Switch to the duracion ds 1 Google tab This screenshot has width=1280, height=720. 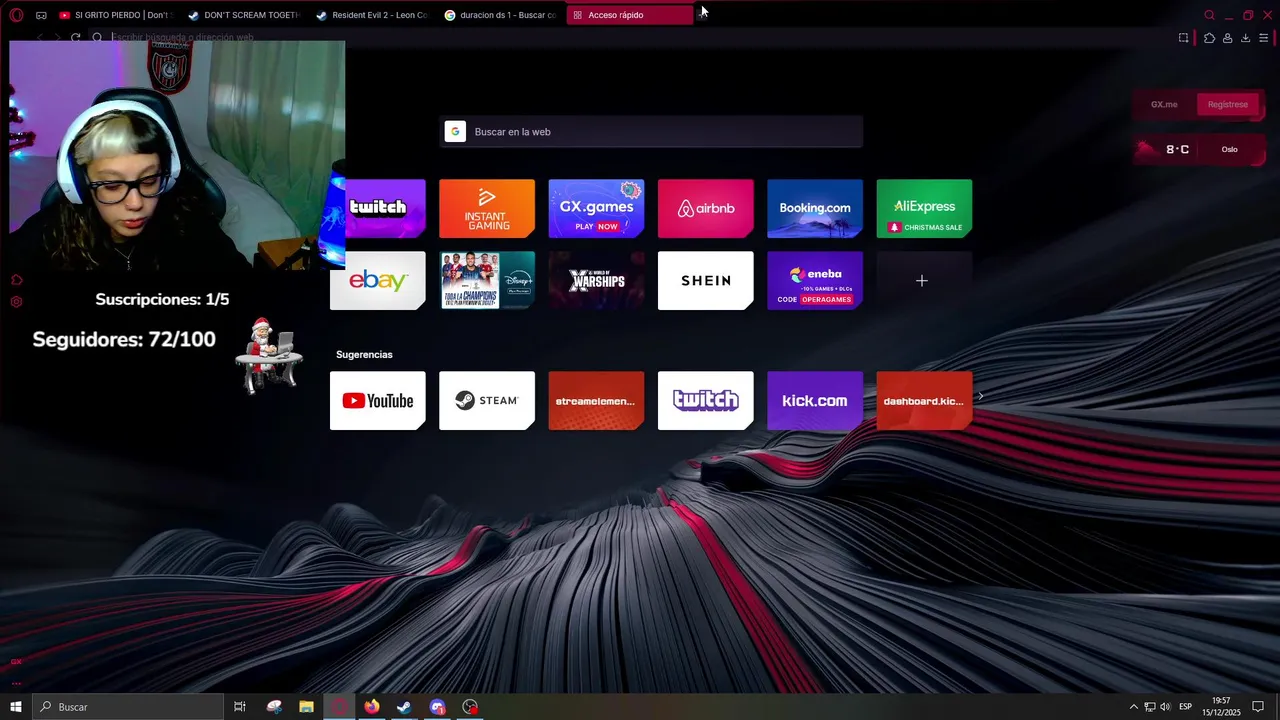[x=501, y=15]
